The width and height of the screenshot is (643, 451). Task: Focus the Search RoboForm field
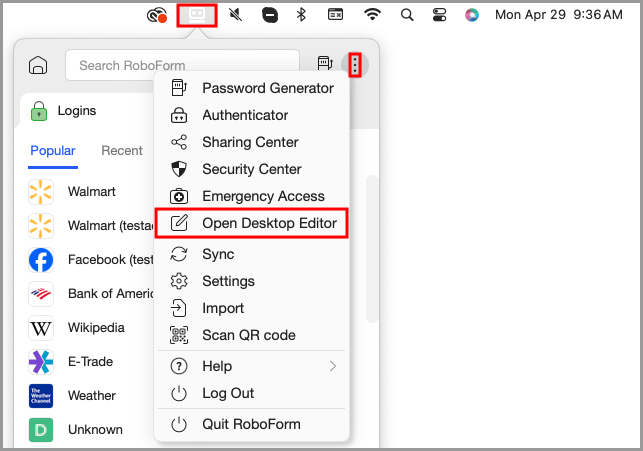182,65
